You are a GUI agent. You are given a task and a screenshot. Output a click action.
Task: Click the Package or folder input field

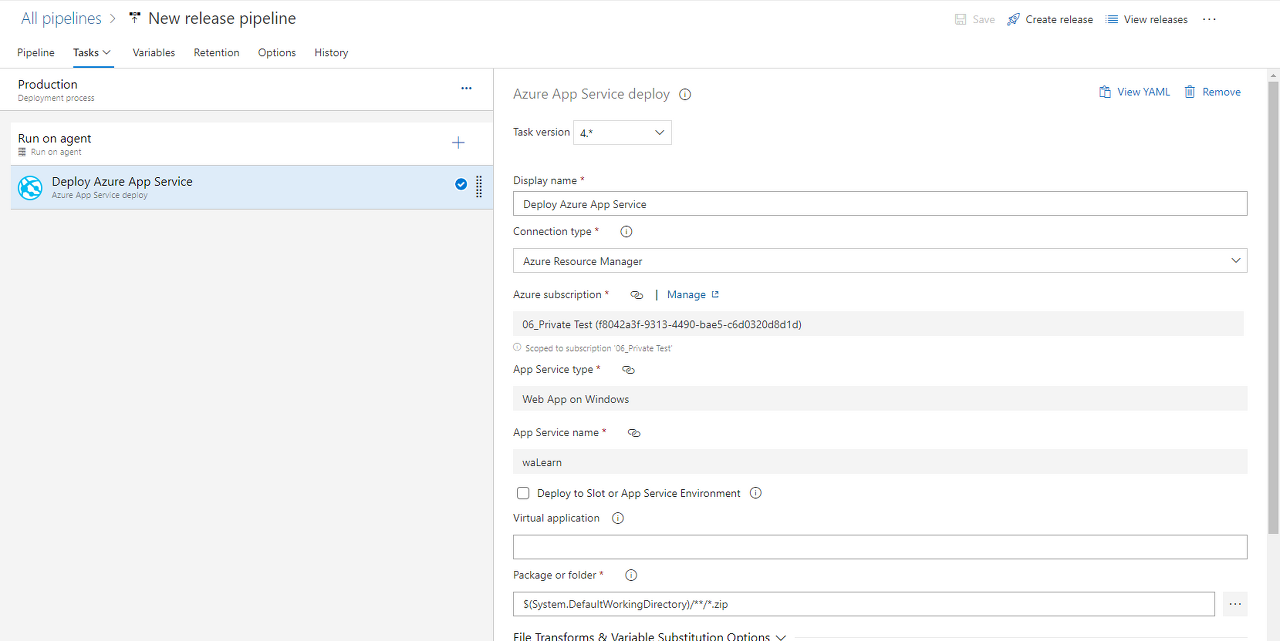pos(864,604)
